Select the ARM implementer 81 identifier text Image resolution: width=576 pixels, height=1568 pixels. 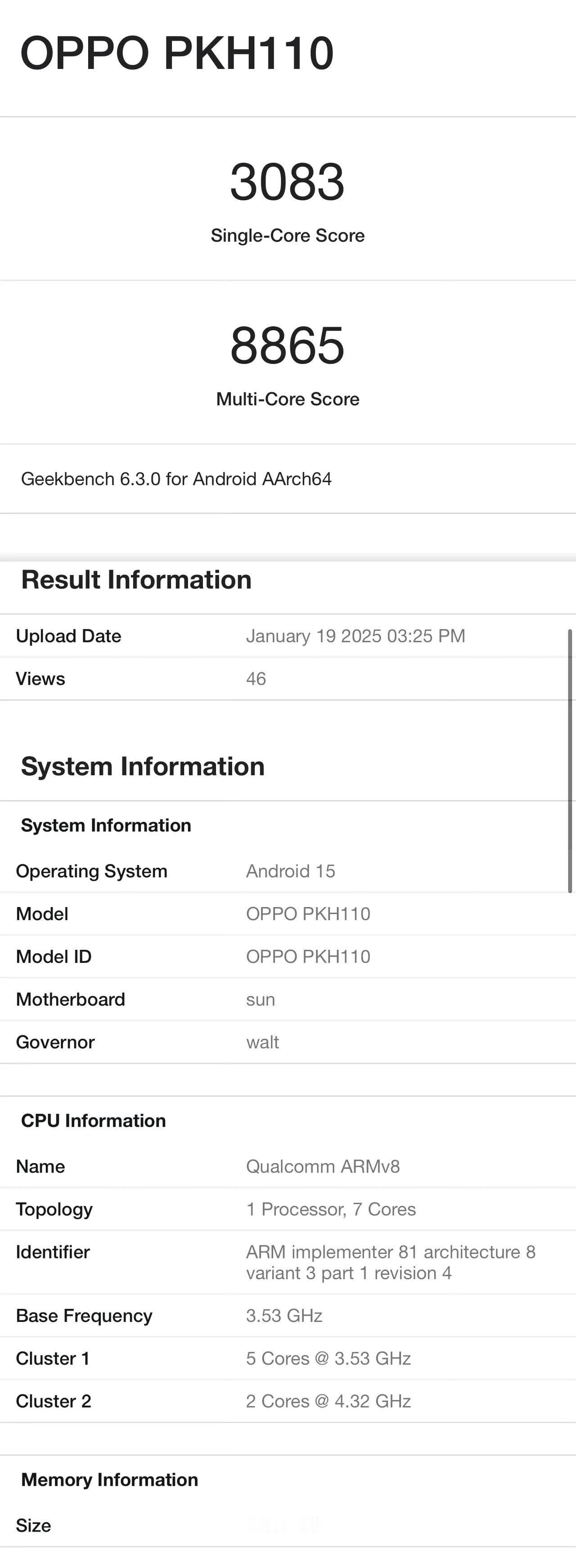(x=390, y=1262)
